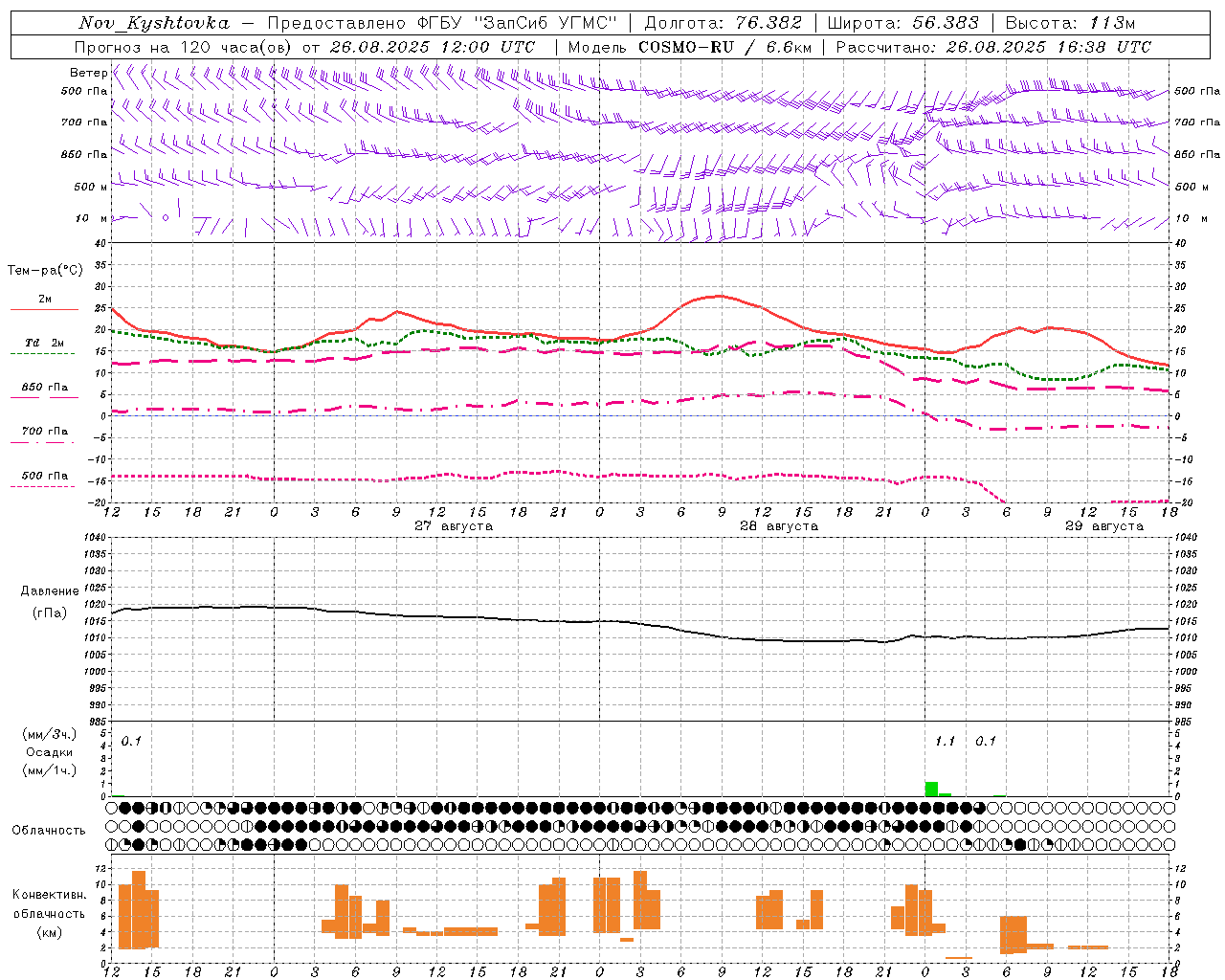
Task: Select the Широта: 56.383 header field
Action: [x=902, y=23]
